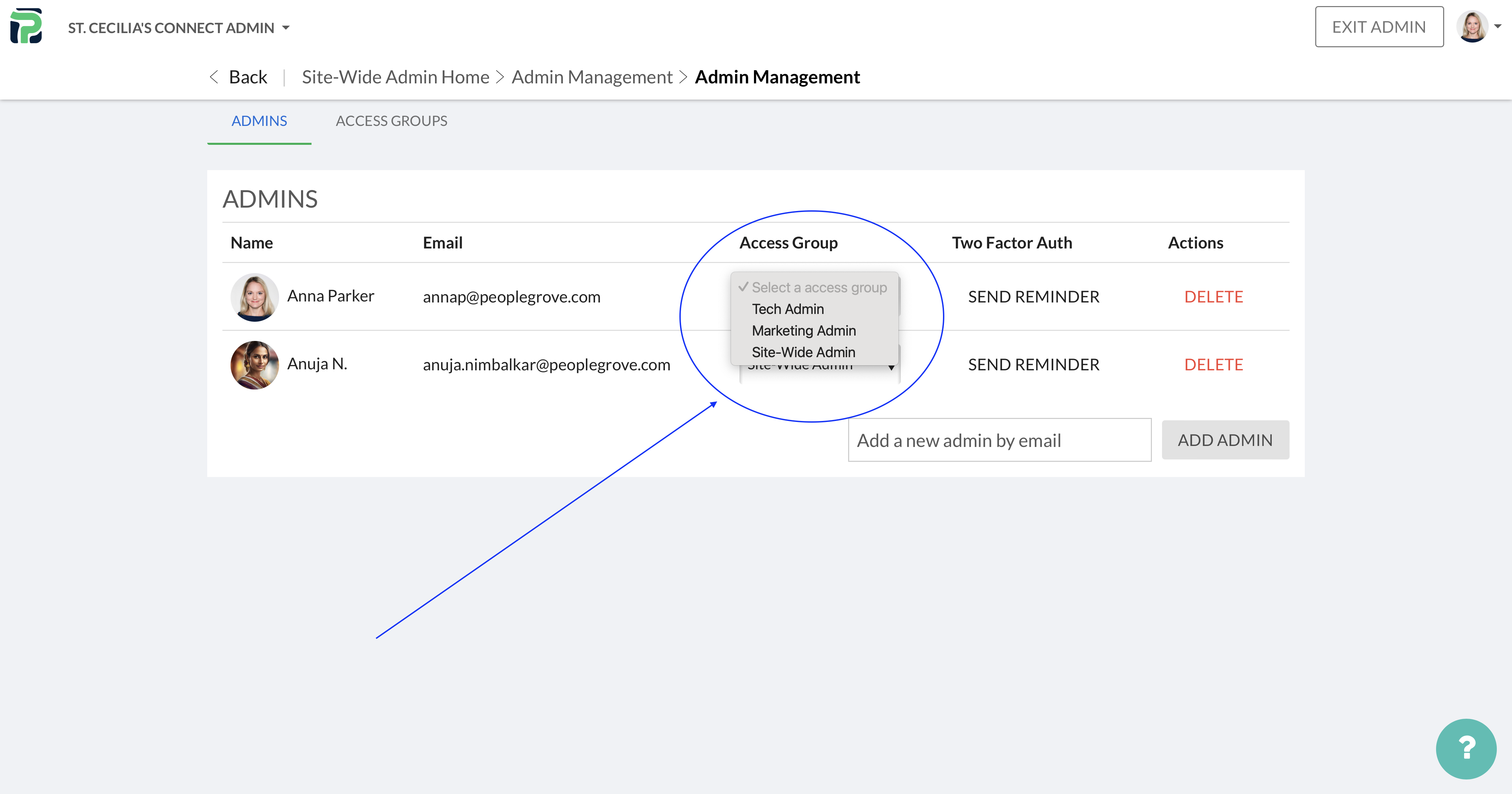Viewport: 1512px width, 794px height.
Task: Send reminder to Anna Parker
Action: point(1034,297)
